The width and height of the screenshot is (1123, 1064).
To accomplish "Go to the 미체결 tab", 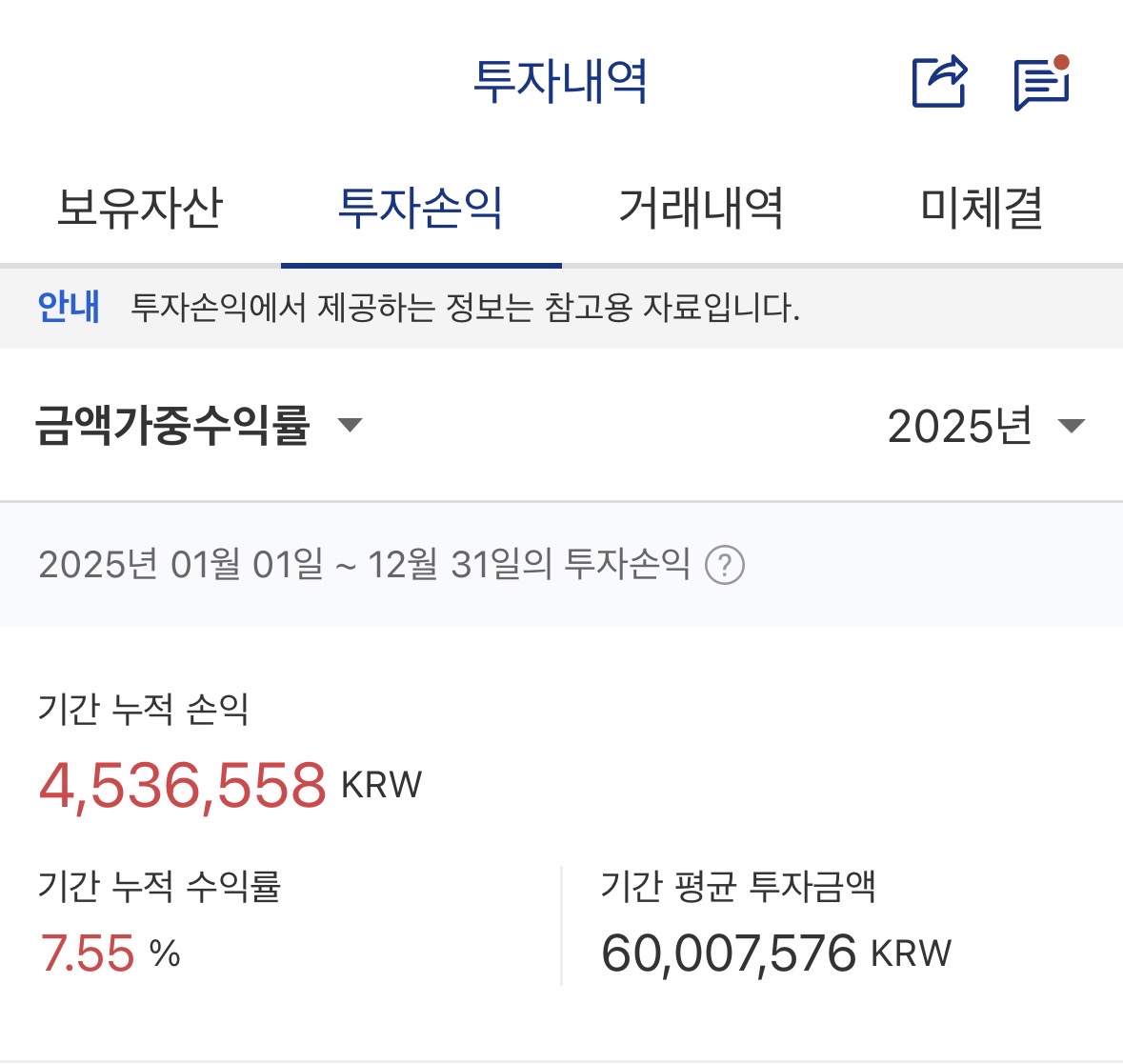I will click(982, 208).
